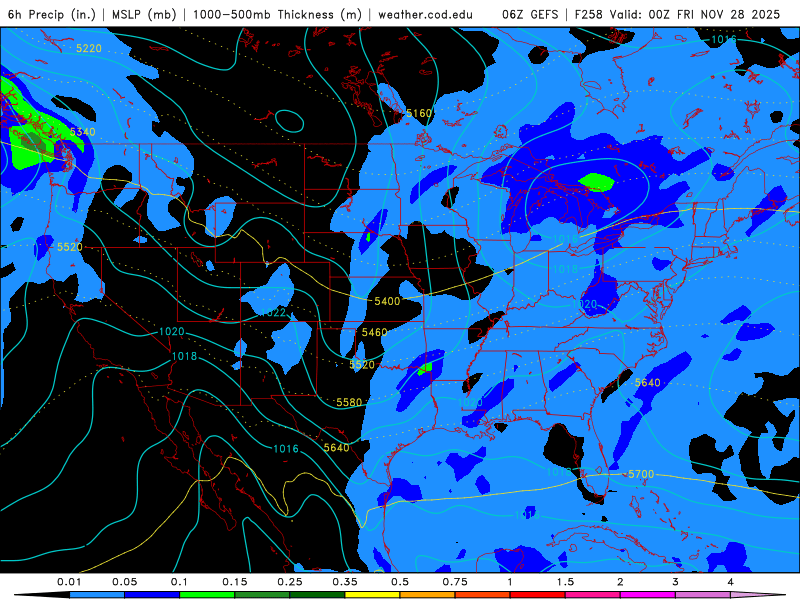Click the 0.15 legend tick label

click(235, 582)
